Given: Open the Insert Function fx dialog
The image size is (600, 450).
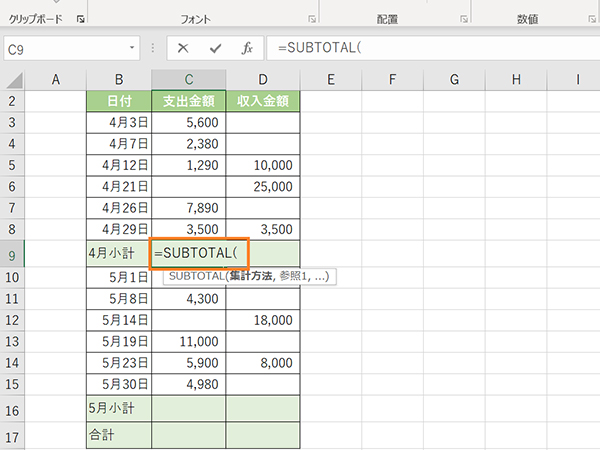Looking at the screenshot, I should tap(246, 48).
